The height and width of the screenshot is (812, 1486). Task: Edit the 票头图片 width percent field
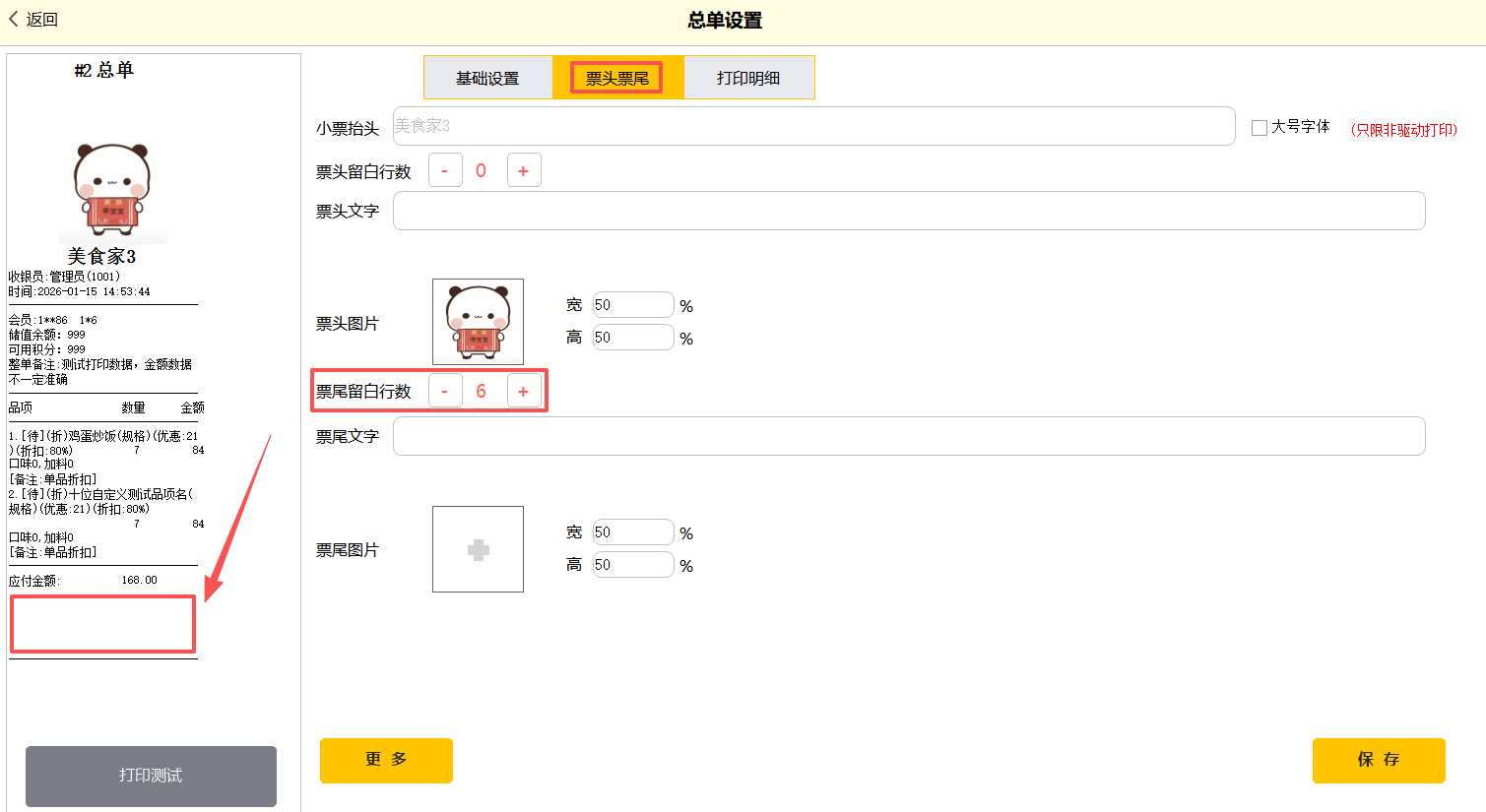click(633, 305)
